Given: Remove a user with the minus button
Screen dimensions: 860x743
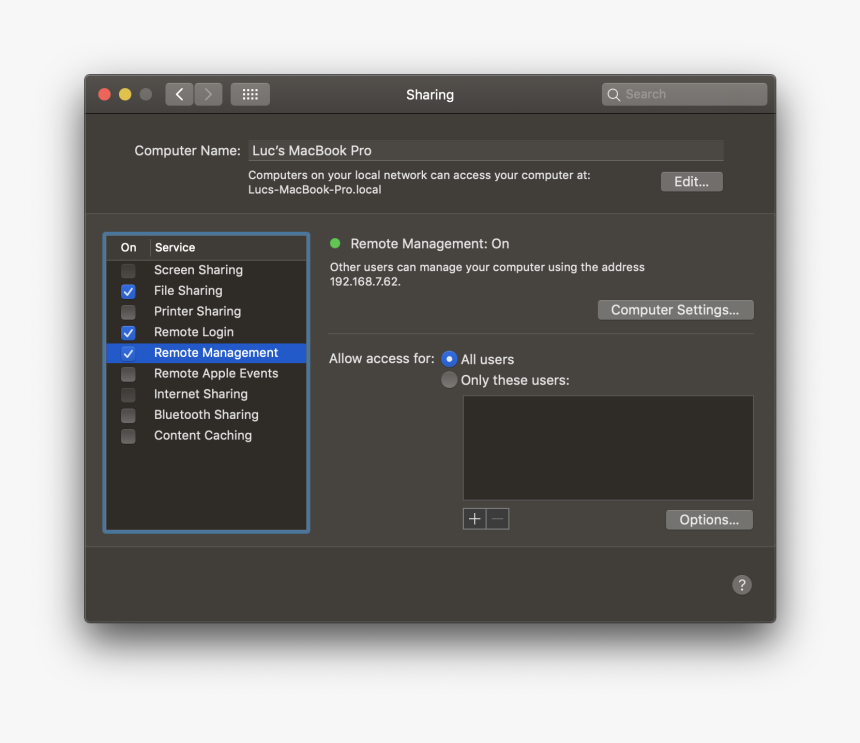Looking at the screenshot, I should pyautogui.click(x=497, y=519).
